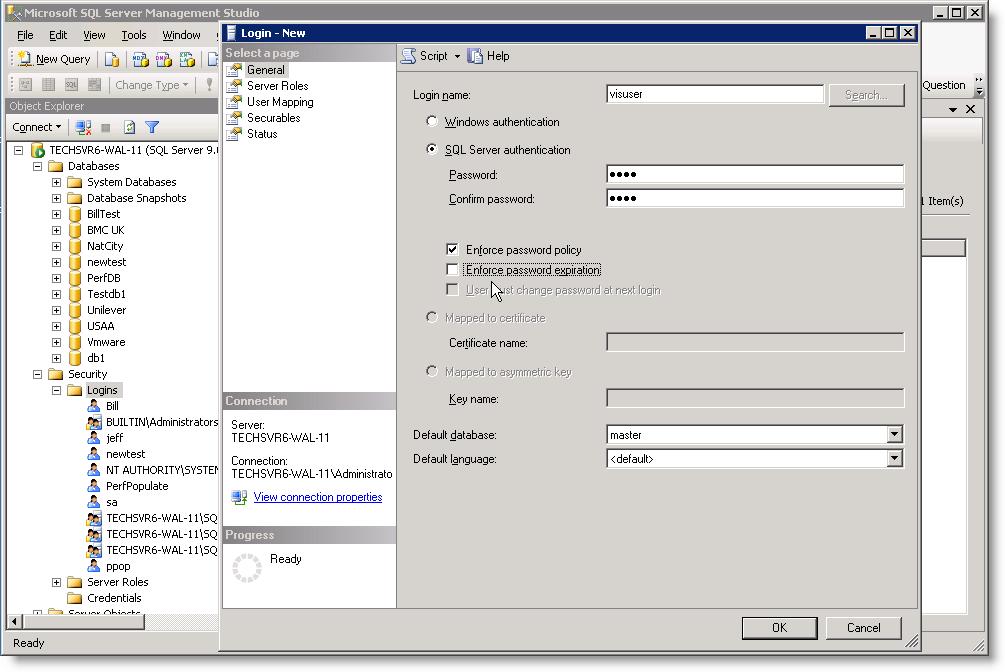Cancel the Login - New dialog
This screenshot has height=672, width=1005.
coord(863,628)
